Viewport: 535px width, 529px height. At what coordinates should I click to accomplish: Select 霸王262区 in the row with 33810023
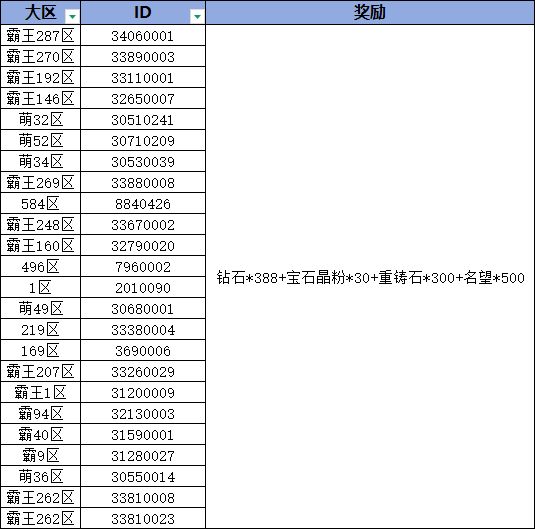pos(41,518)
